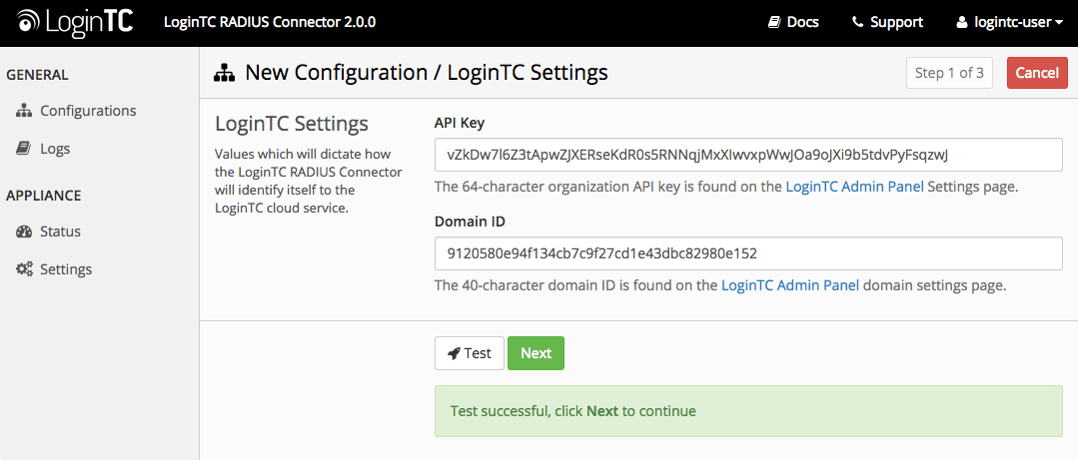Open the Docs page

click(793, 22)
